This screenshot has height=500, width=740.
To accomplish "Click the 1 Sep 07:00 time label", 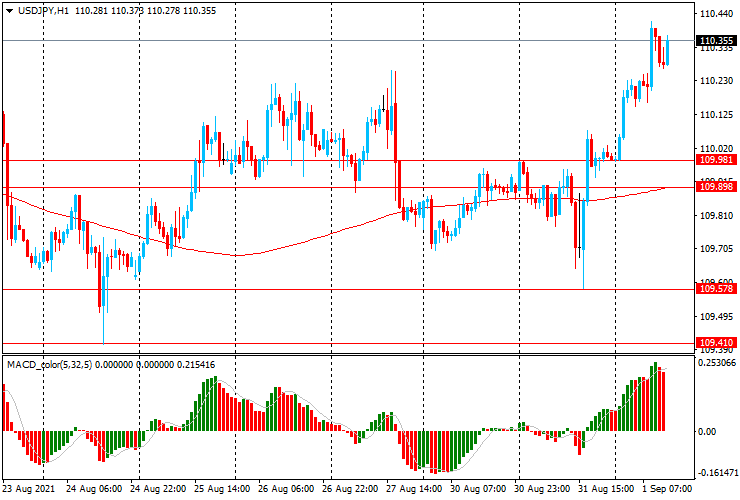I will (x=667, y=488).
